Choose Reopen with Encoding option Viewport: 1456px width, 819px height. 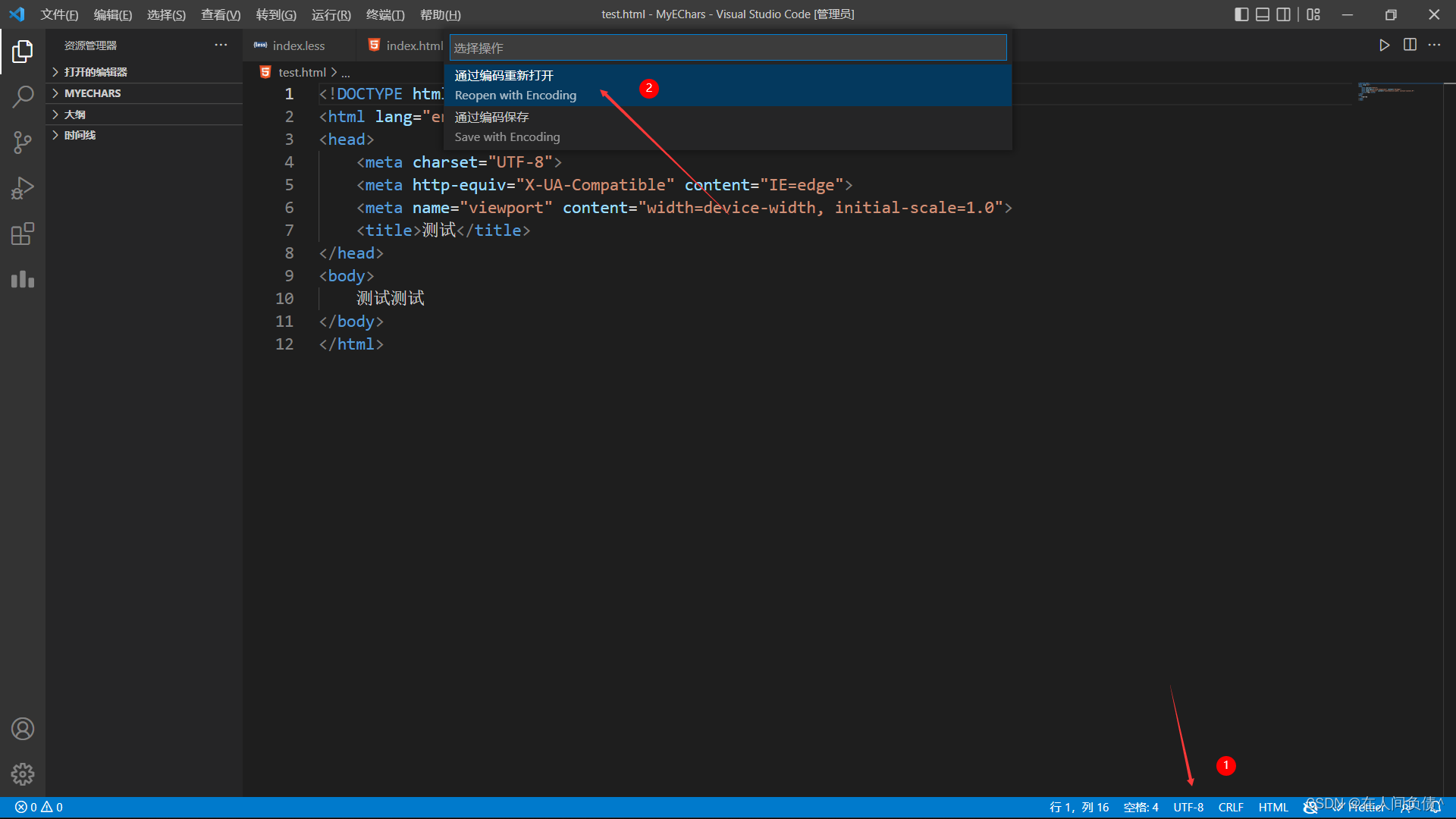click(728, 86)
